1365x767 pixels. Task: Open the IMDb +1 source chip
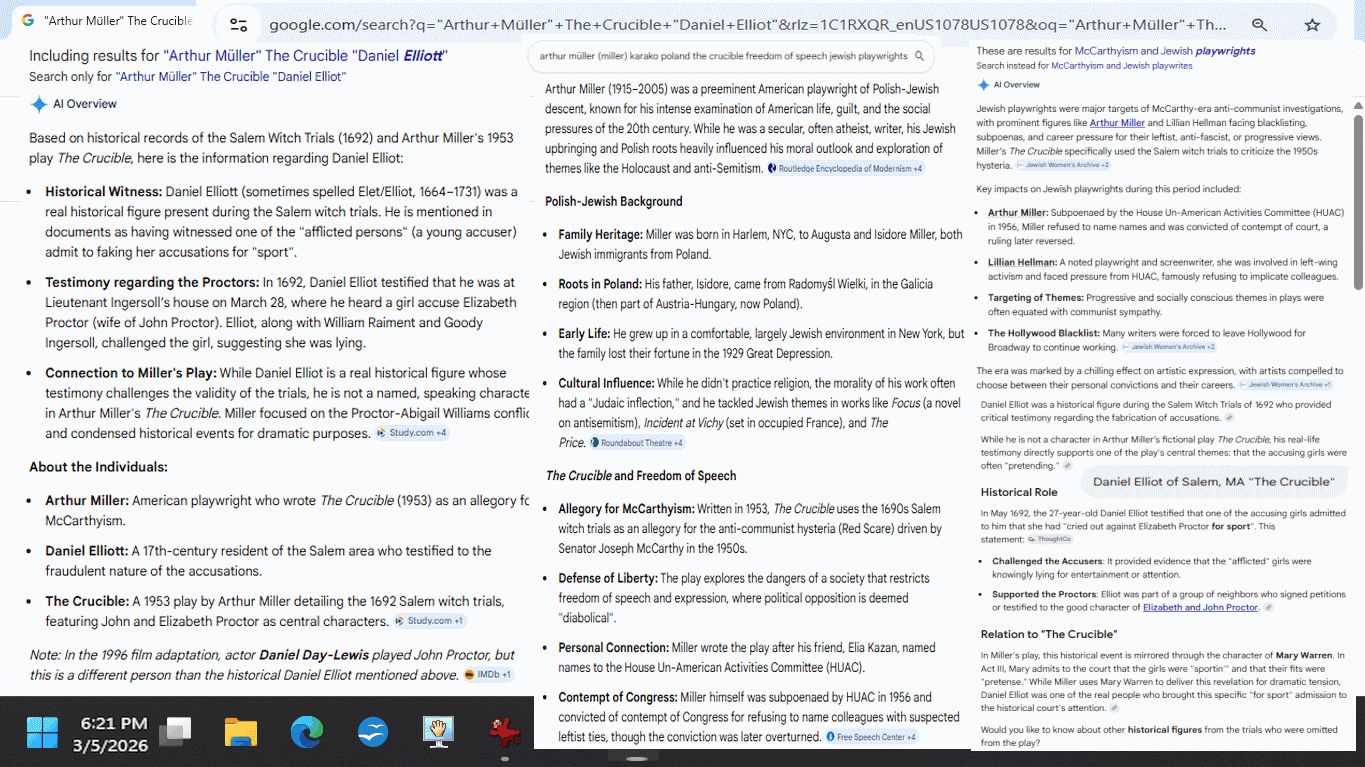[x=489, y=675]
